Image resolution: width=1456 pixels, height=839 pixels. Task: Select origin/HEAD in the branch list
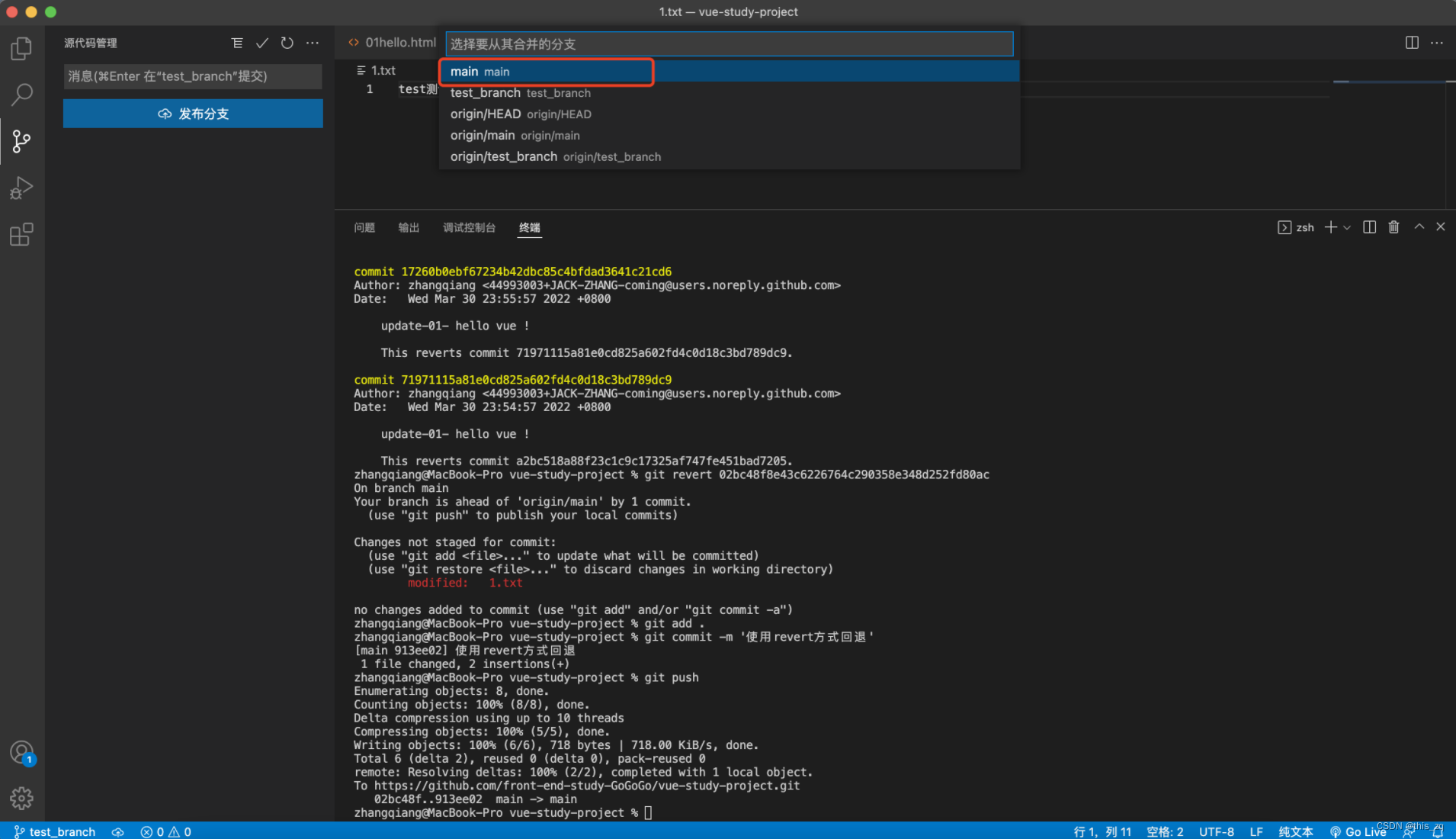(x=730, y=114)
